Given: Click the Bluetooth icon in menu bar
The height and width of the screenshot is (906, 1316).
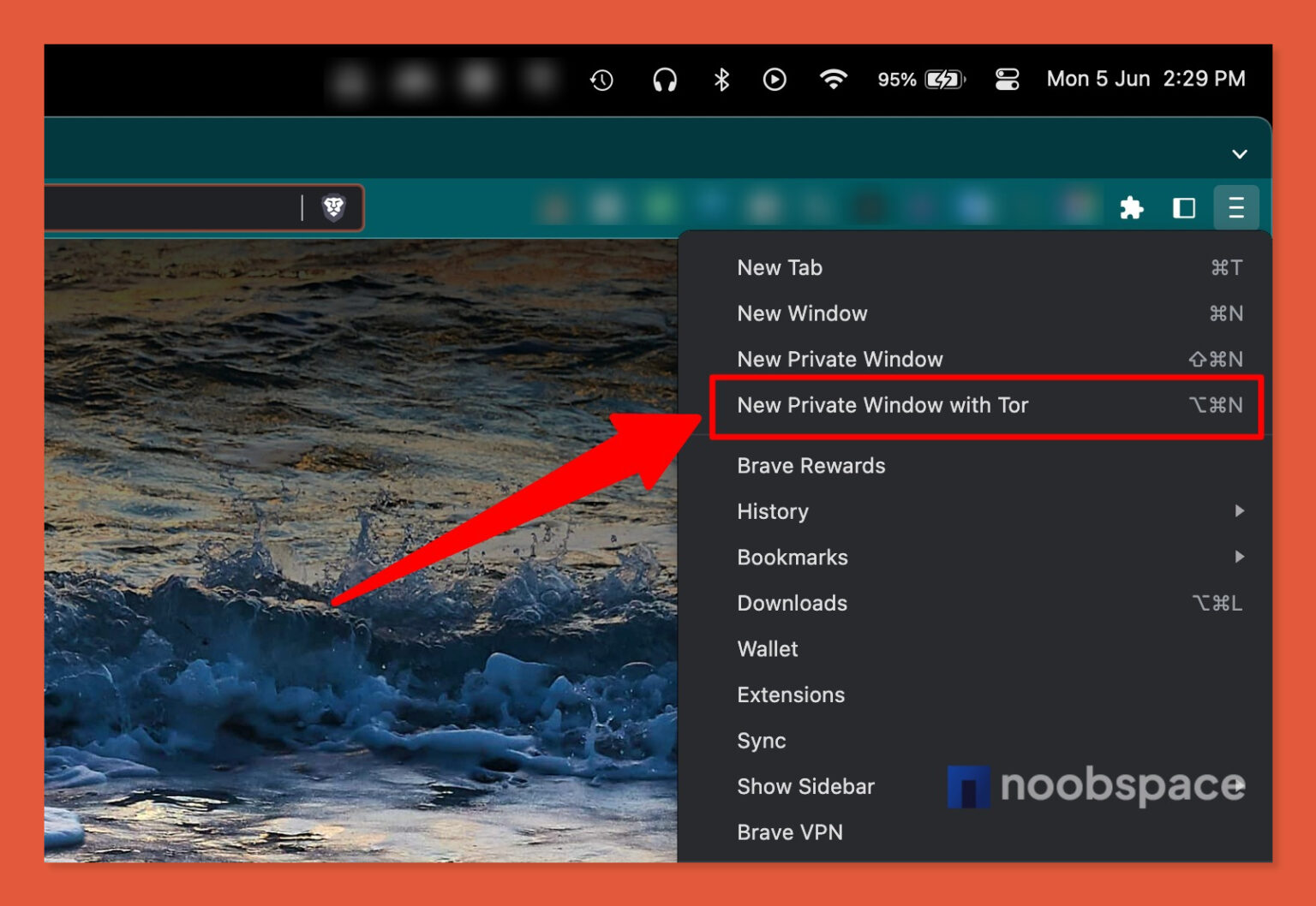Looking at the screenshot, I should point(720,79).
